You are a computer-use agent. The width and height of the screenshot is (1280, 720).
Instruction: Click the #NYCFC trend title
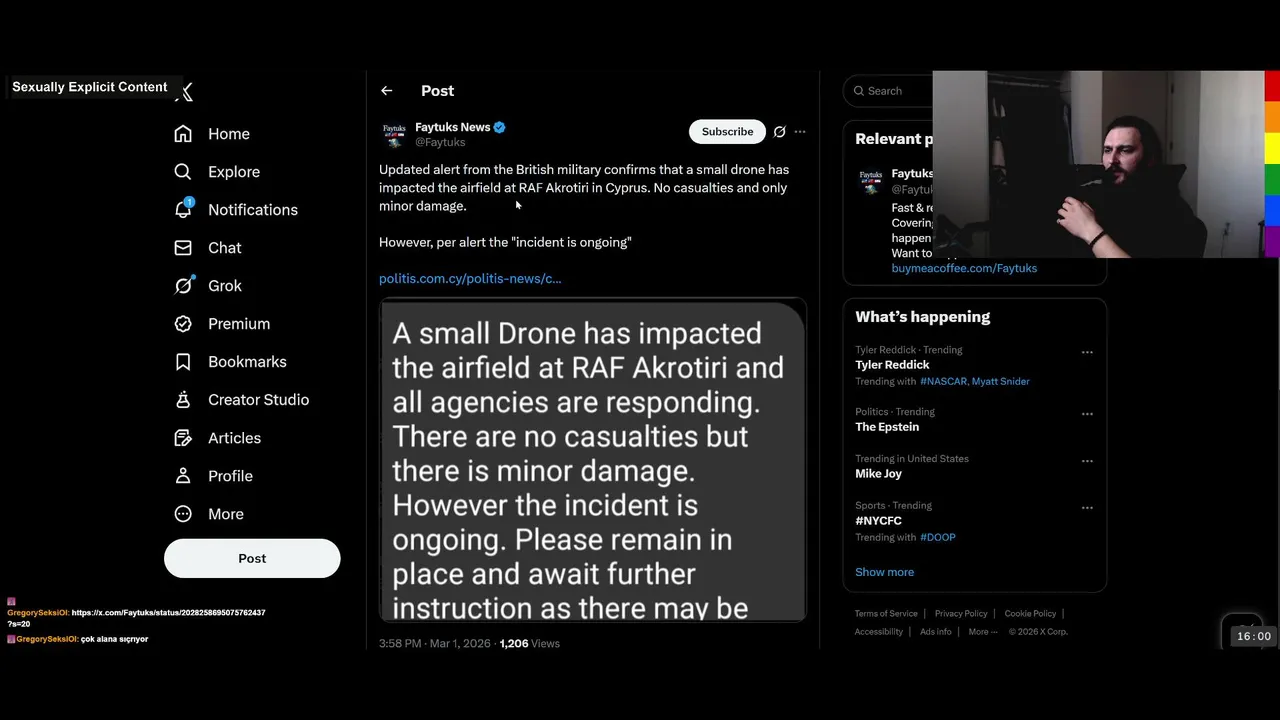878,521
